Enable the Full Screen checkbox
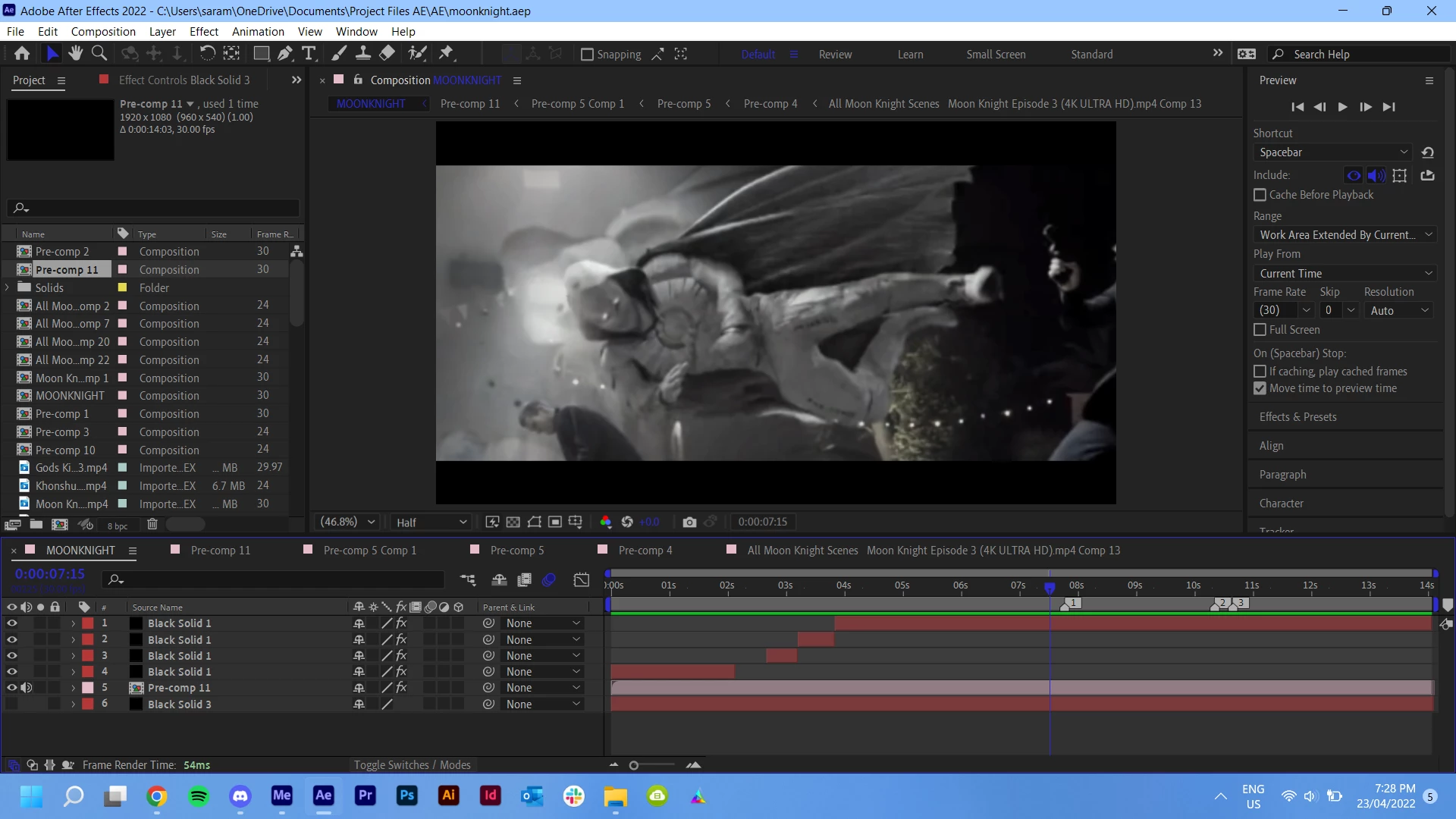The width and height of the screenshot is (1456, 819). coord(1260,330)
